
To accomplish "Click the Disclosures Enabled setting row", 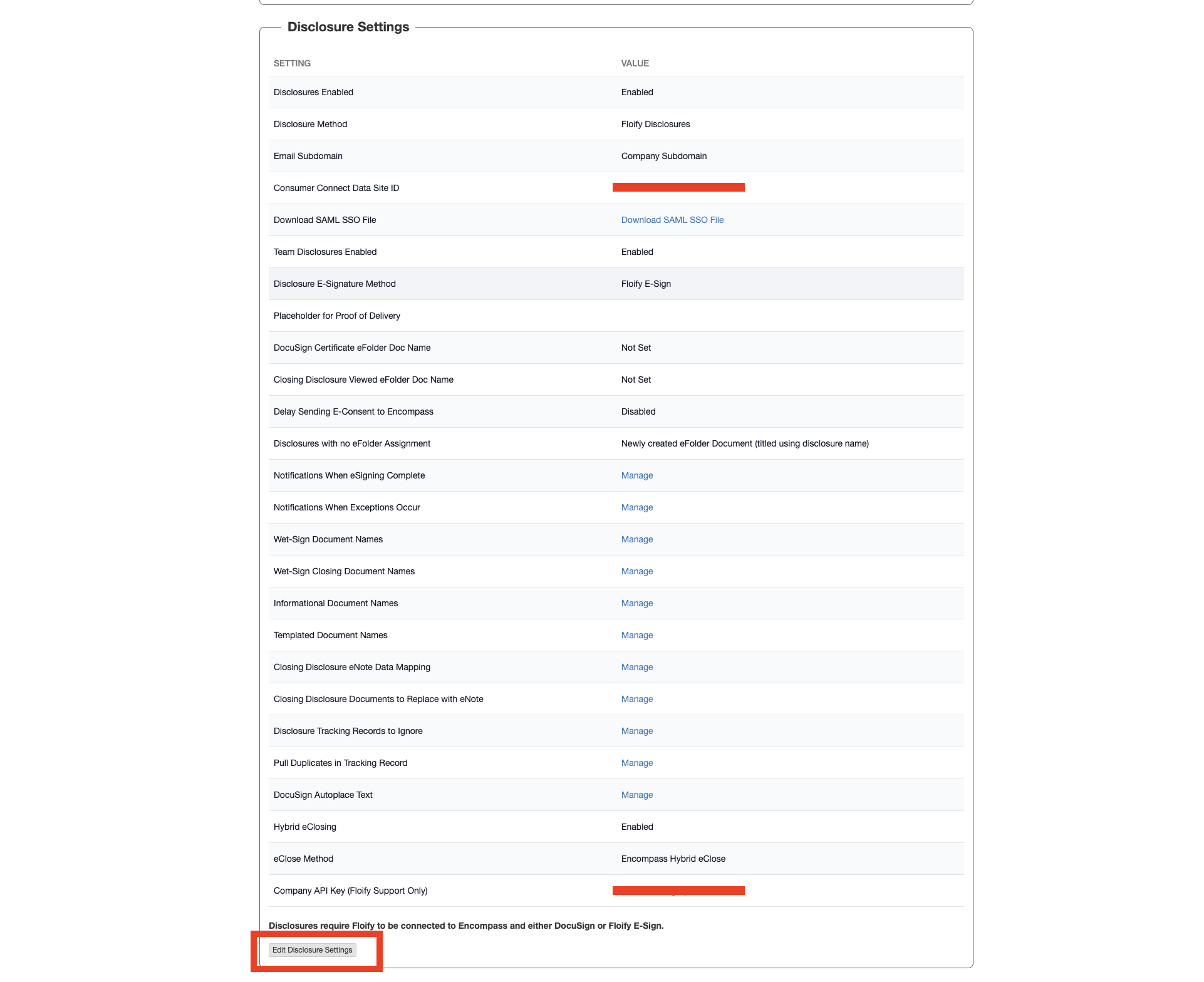I will (x=313, y=92).
